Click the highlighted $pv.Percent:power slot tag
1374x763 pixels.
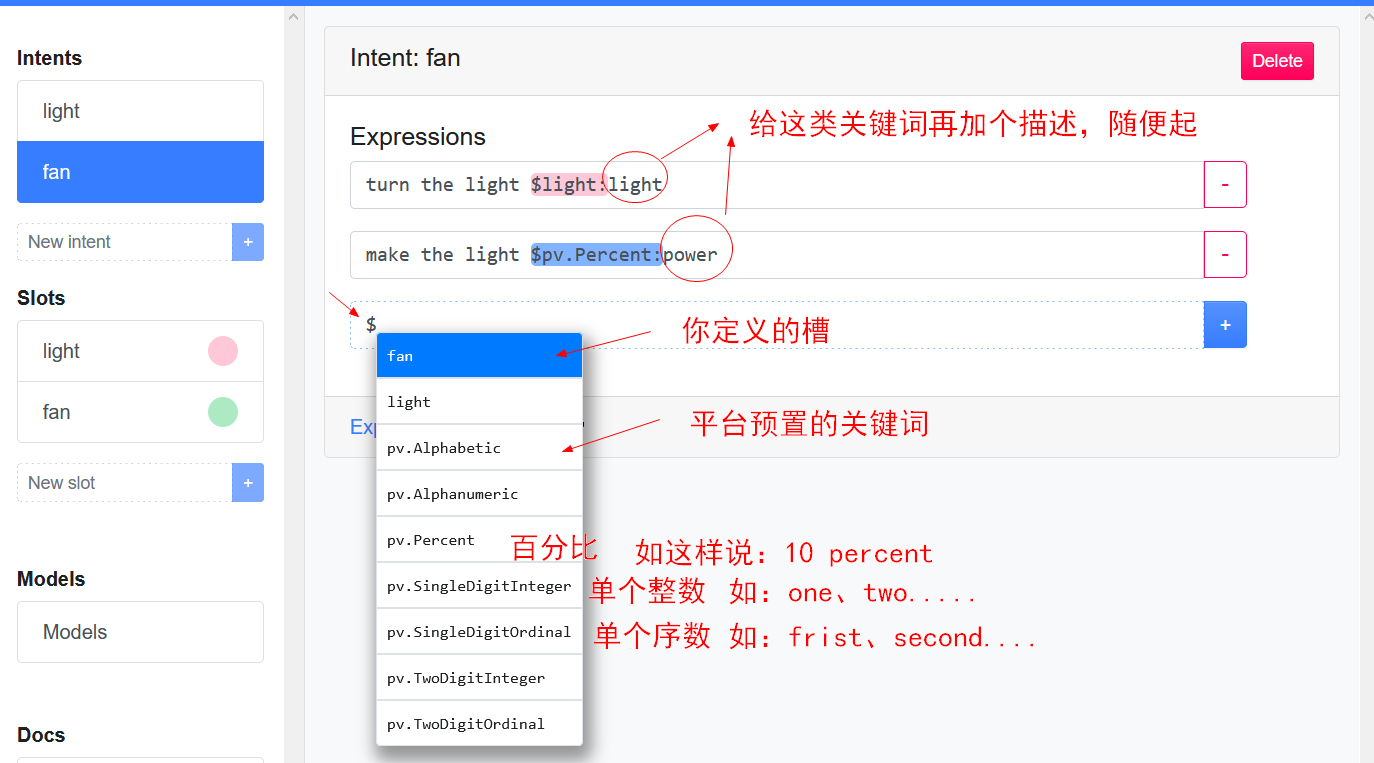tap(595, 254)
